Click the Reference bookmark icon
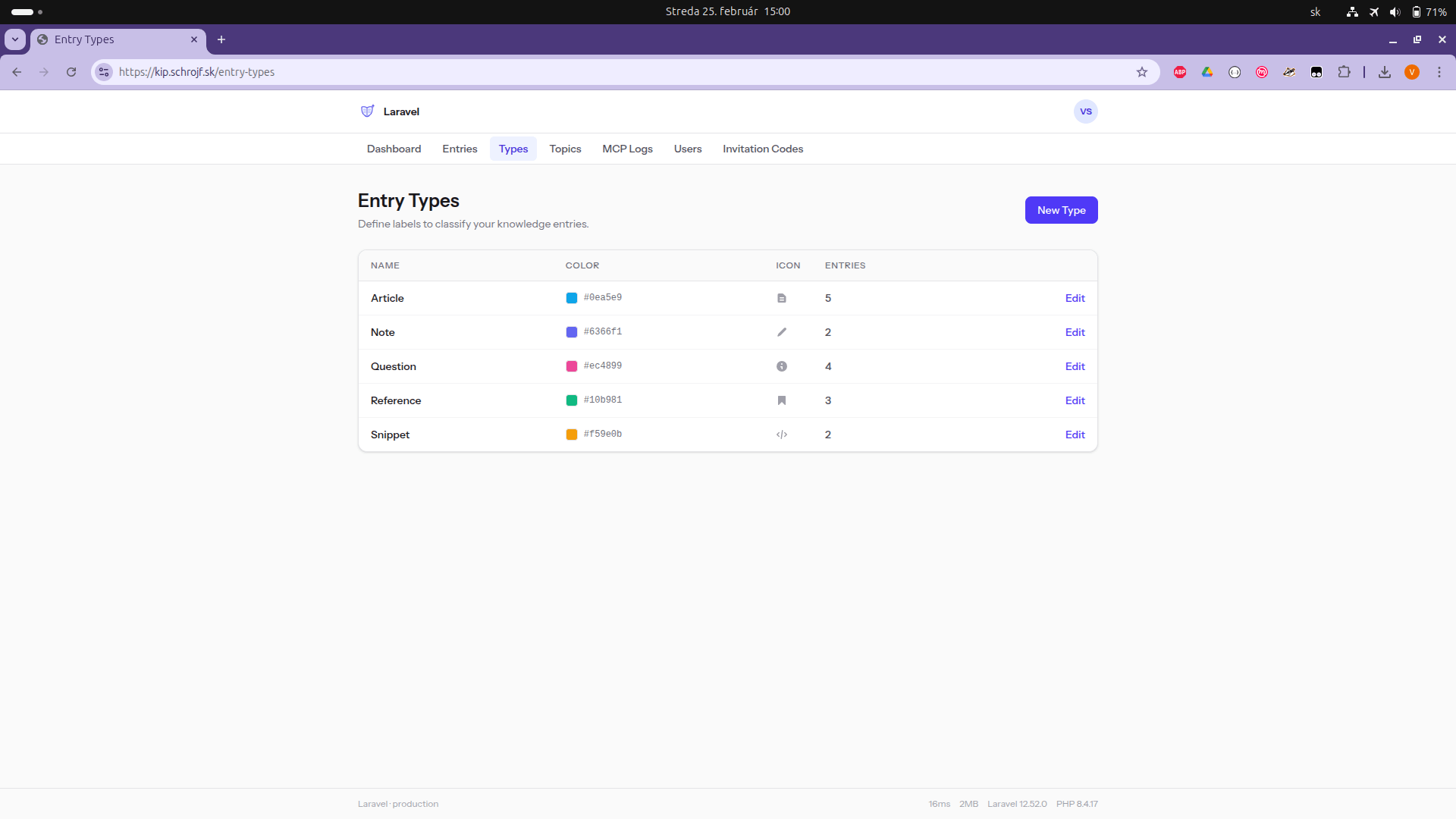The image size is (1456, 819). tap(781, 400)
